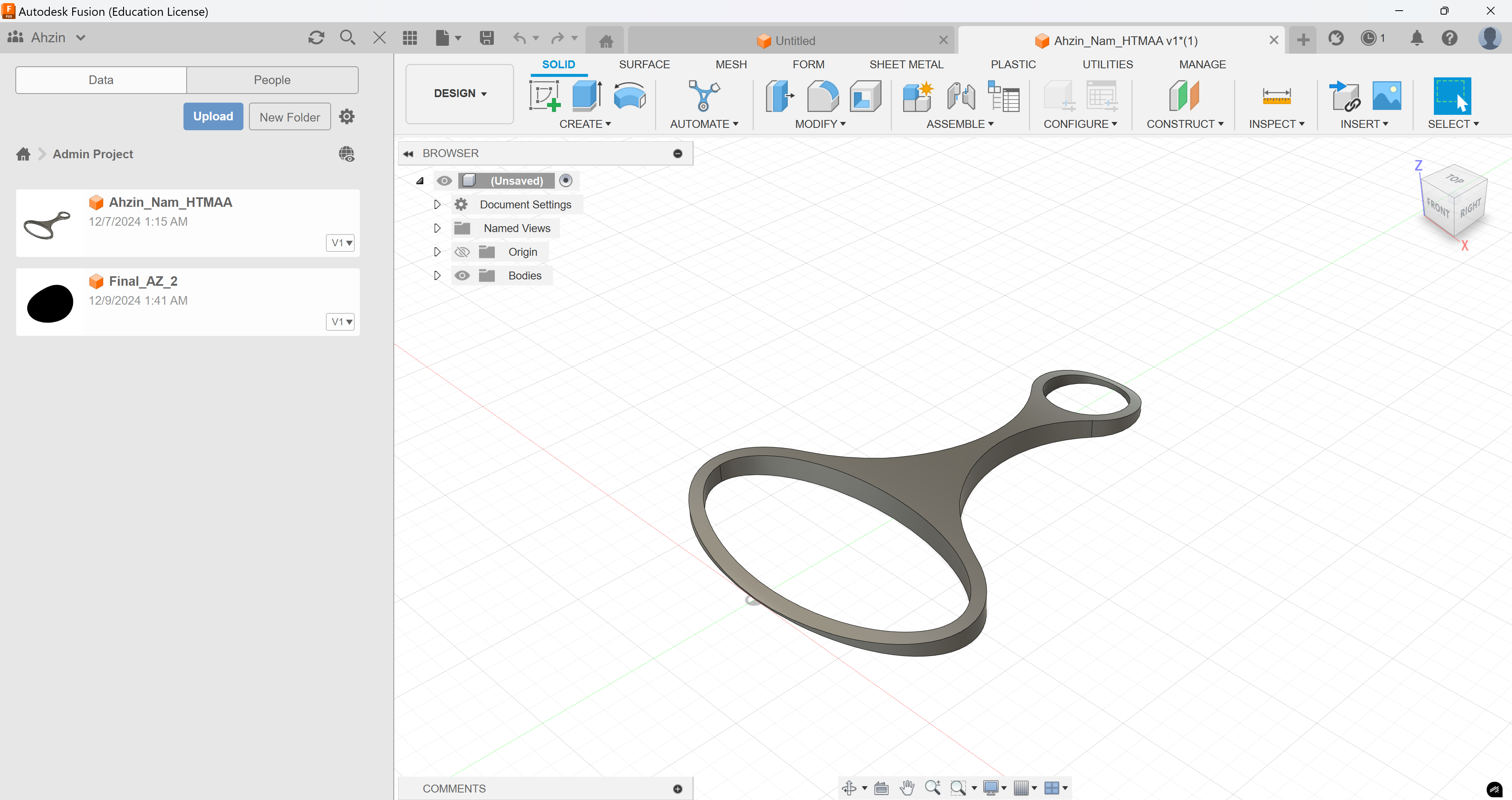Open the V1 version dropdown for Final_AZ_2
This screenshot has width=1512, height=800.
pyautogui.click(x=341, y=322)
